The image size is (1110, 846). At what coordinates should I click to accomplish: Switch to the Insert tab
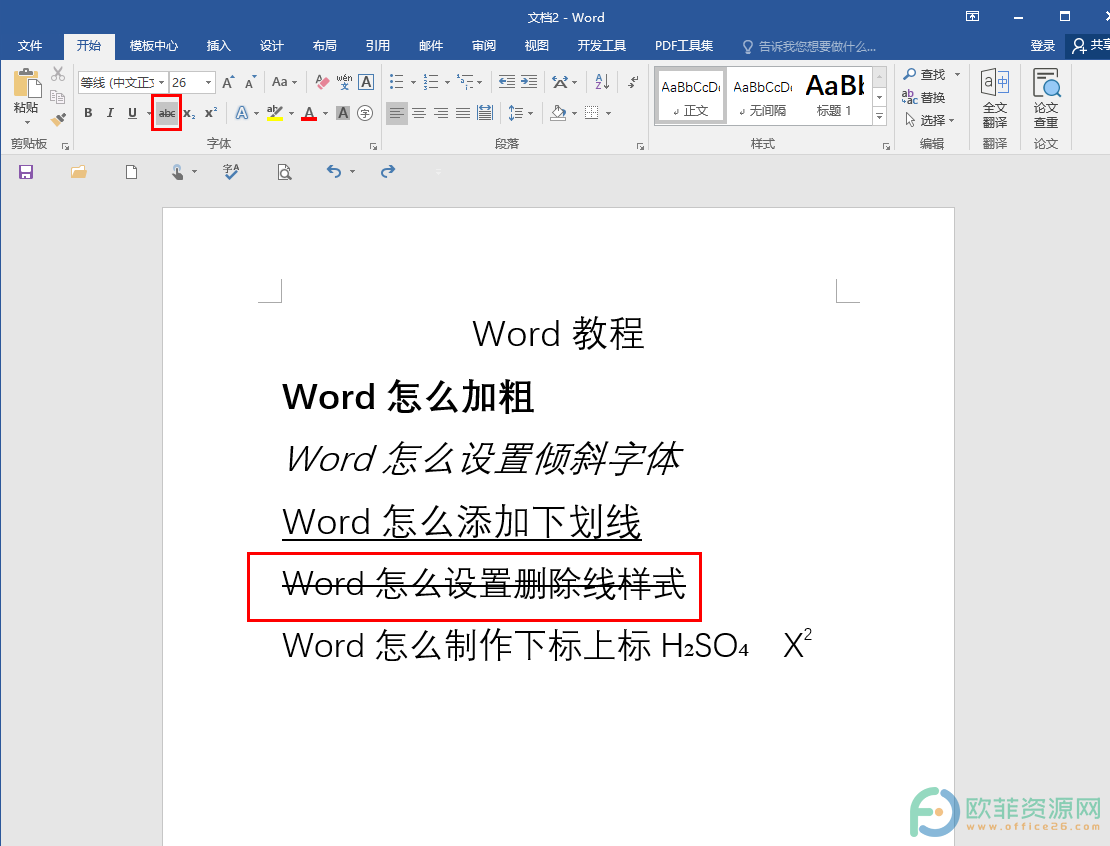pos(218,46)
